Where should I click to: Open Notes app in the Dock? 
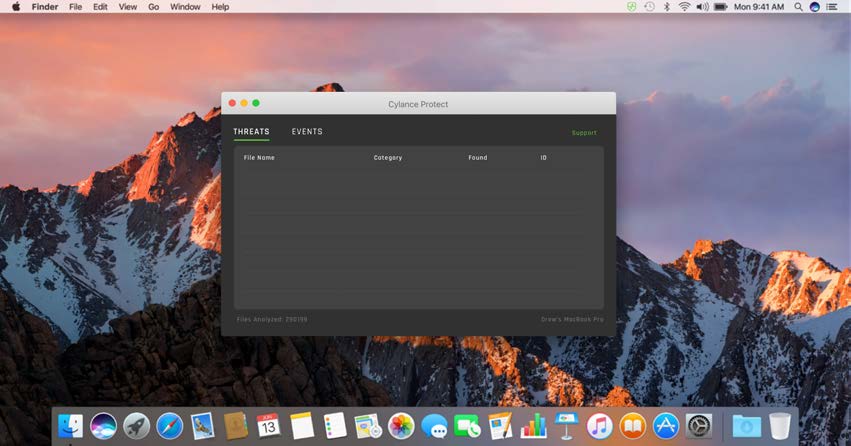302,425
